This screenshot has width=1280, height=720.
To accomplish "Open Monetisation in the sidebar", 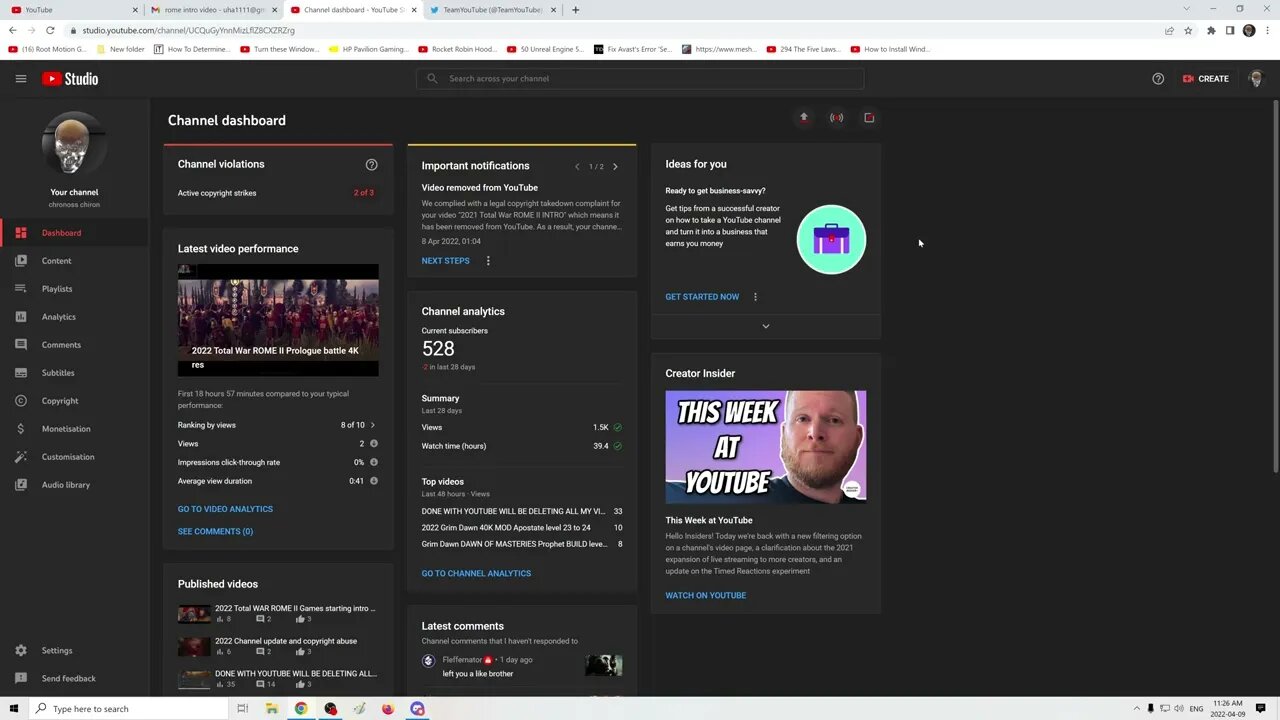I will pyautogui.click(x=75, y=429).
